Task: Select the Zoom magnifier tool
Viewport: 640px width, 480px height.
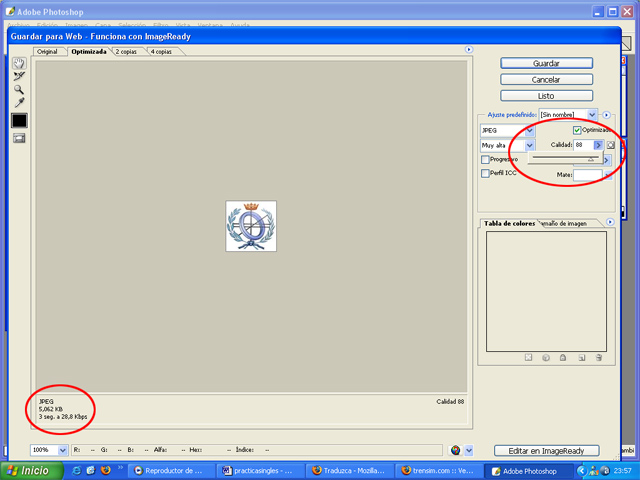Action: 18,89
